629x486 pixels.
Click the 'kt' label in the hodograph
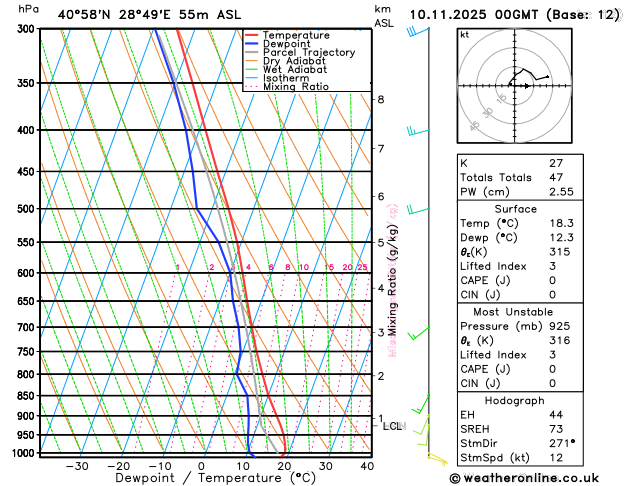pos(465,35)
